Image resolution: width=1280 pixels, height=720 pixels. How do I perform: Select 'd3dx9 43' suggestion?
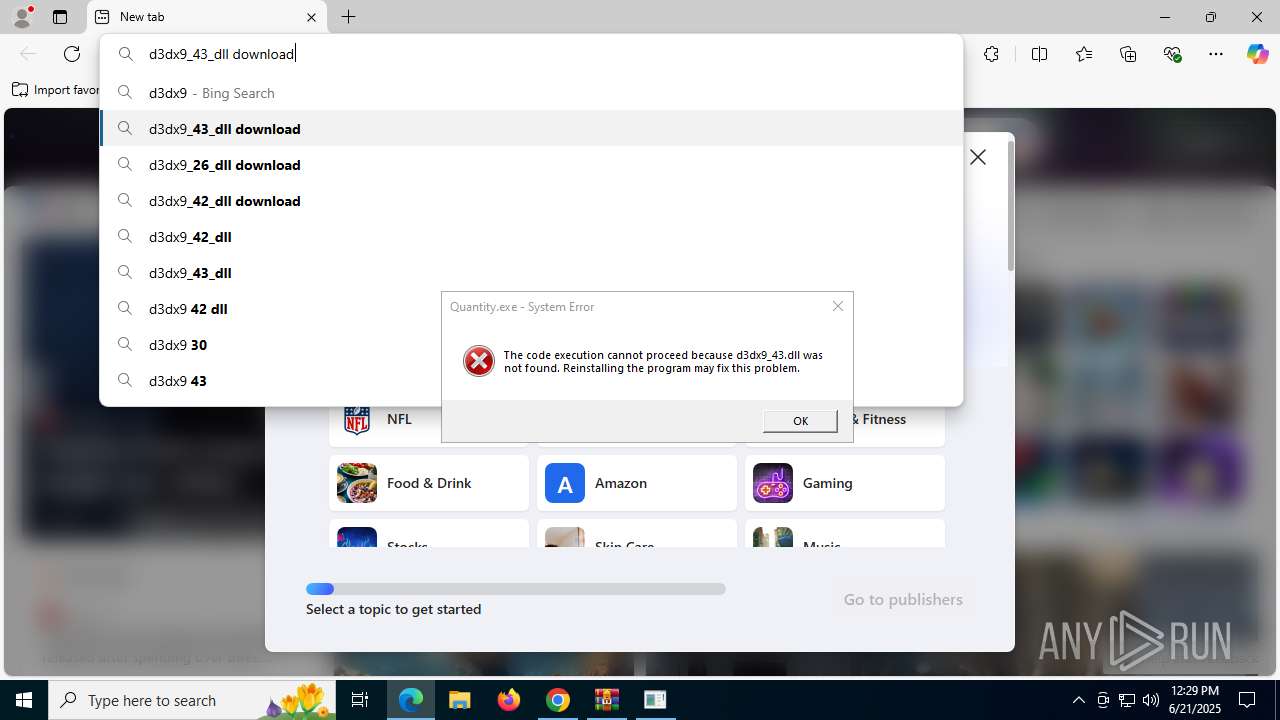pyautogui.click(x=271, y=381)
